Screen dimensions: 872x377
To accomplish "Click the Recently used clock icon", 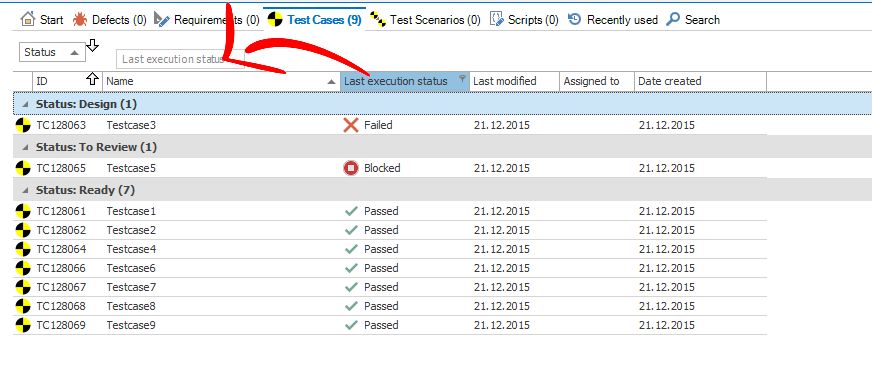I will click(x=575, y=19).
